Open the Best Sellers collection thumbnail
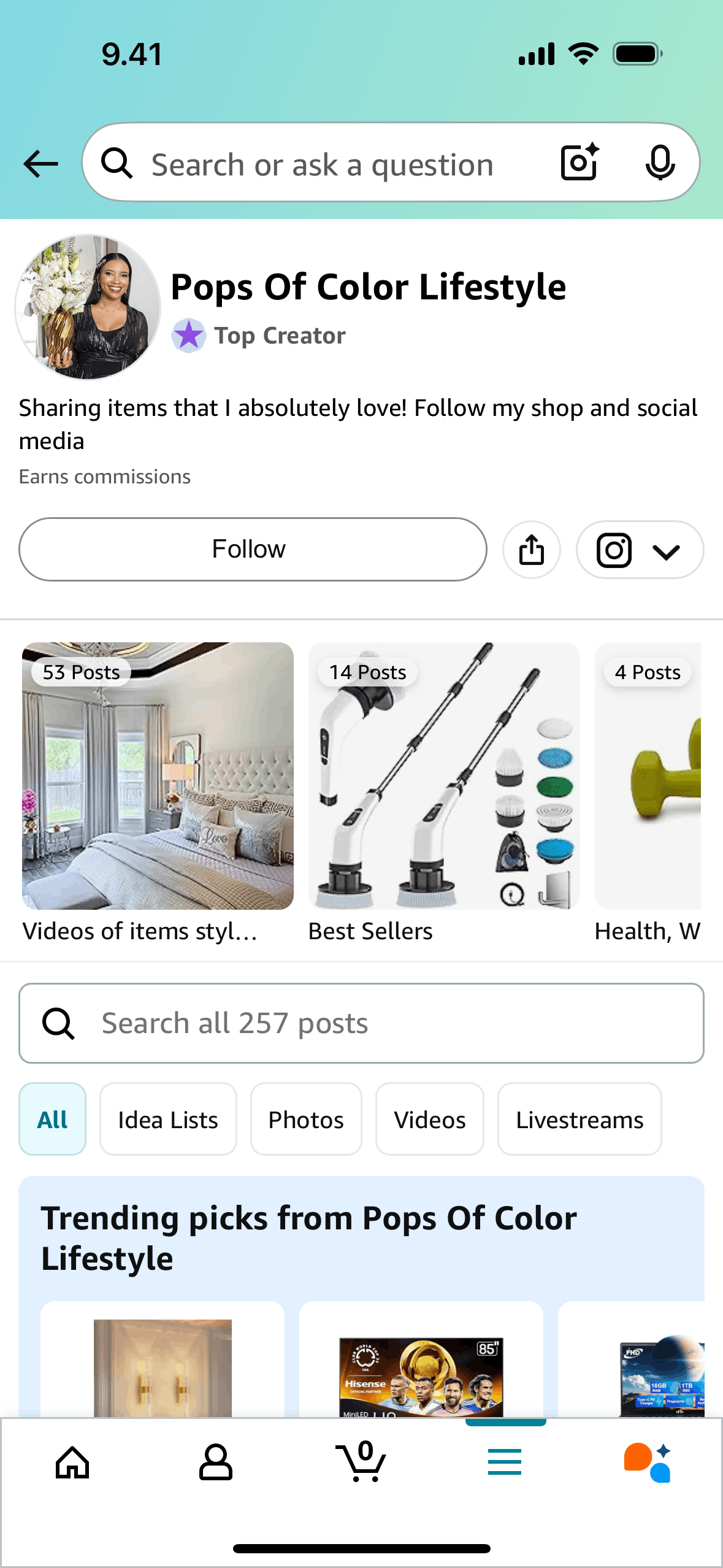The width and height of the screenshot is (723, 1568). (443, 776)
